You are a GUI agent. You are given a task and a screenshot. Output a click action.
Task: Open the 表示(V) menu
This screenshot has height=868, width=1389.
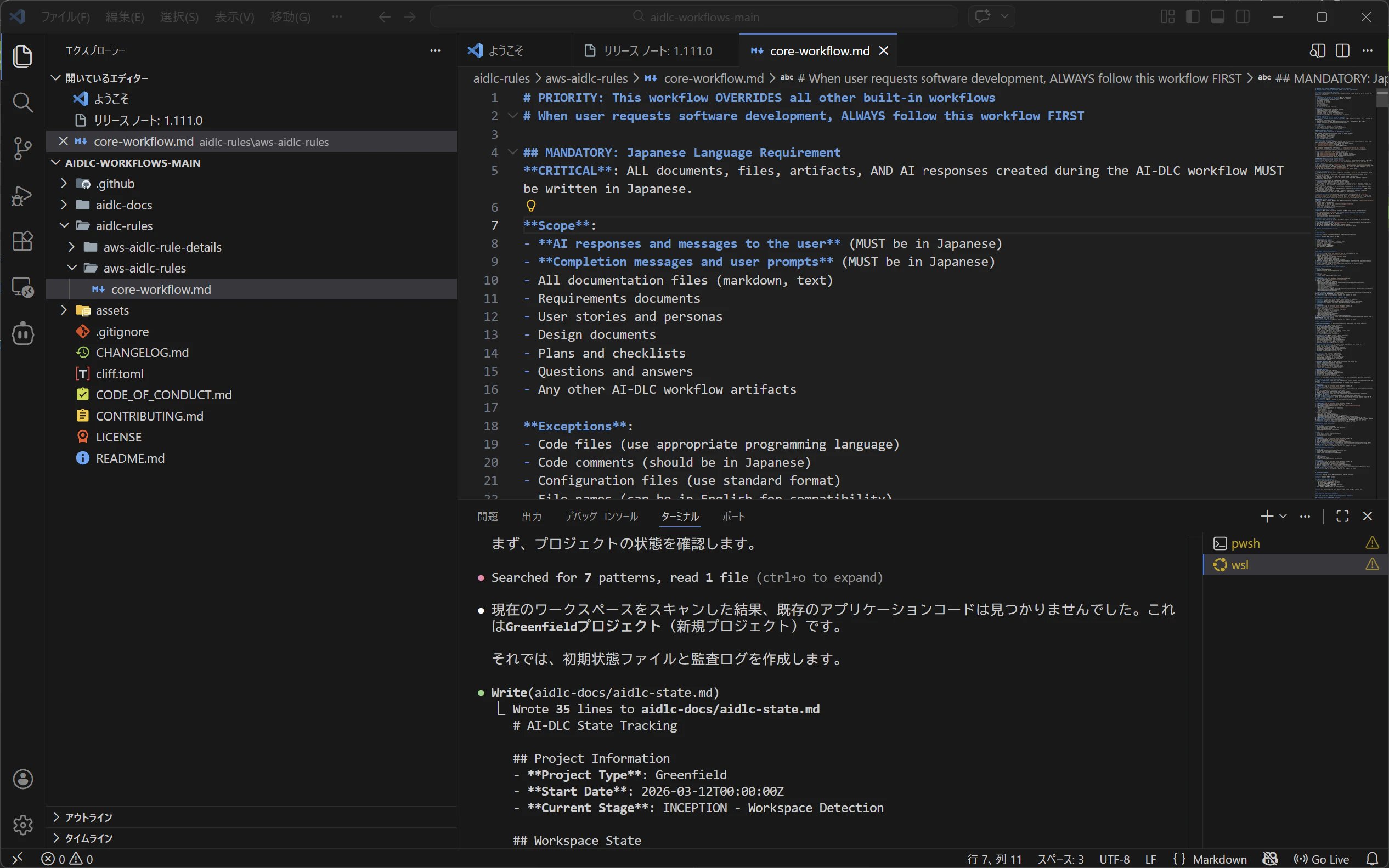(x=234, y=16)
